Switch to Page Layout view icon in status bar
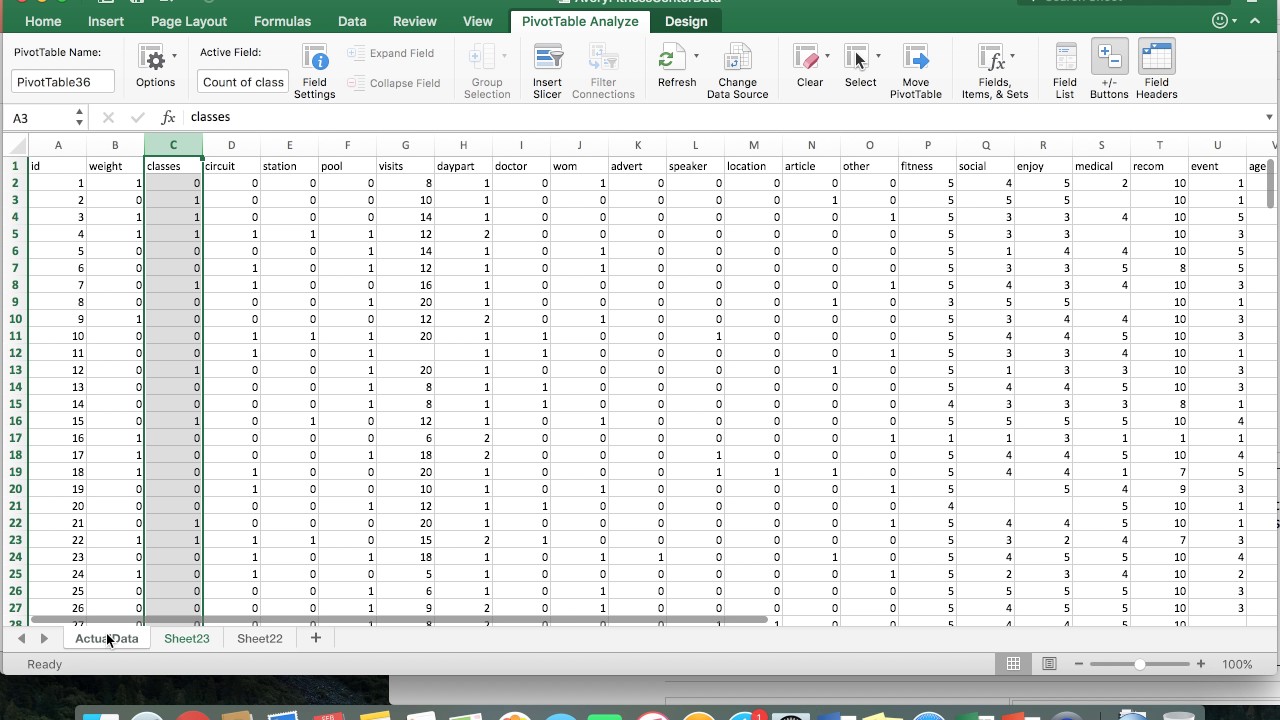 pos(1049,664)
